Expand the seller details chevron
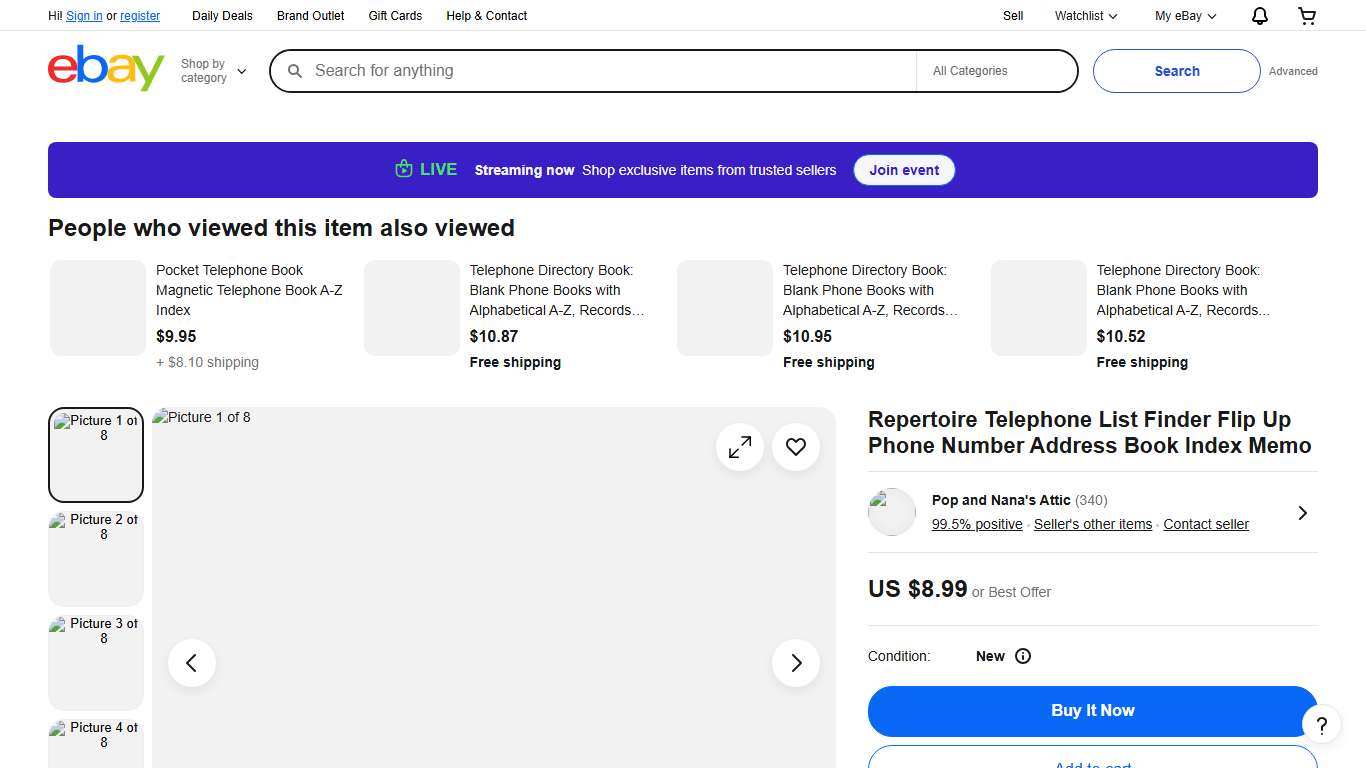This screenshot has height=768, width=1366. coord(1302,512)
